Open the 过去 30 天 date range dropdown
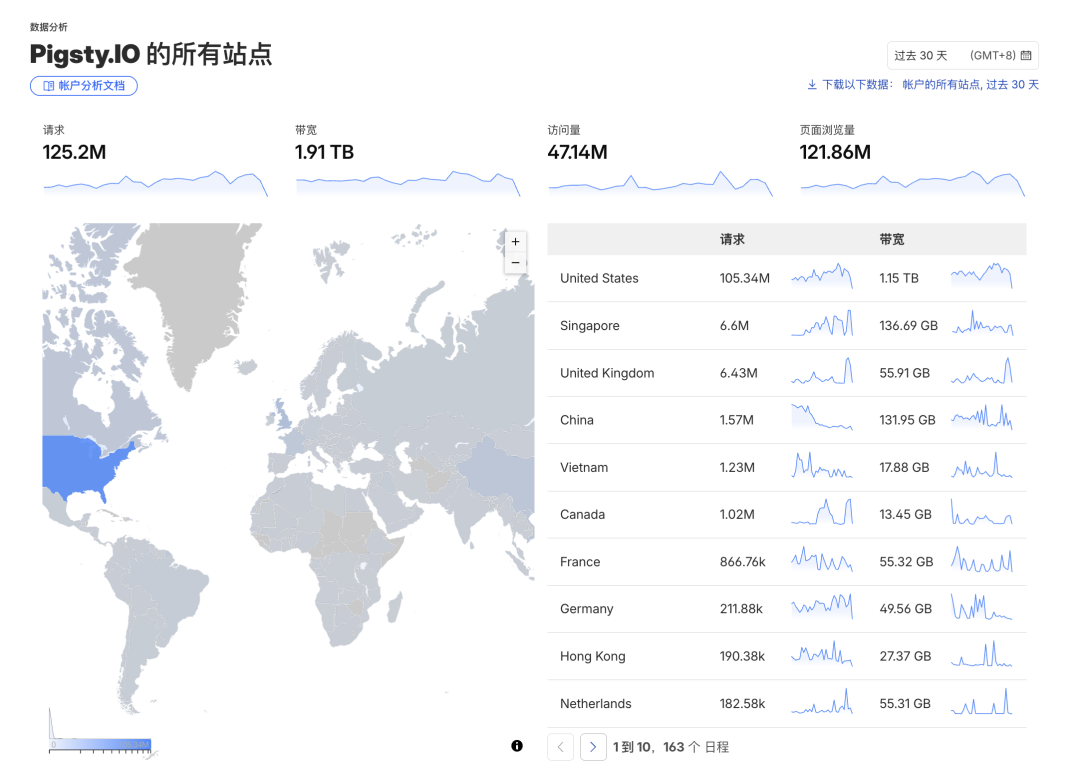1080x774 pixels. pyautogui.click(x=962, y=56)
